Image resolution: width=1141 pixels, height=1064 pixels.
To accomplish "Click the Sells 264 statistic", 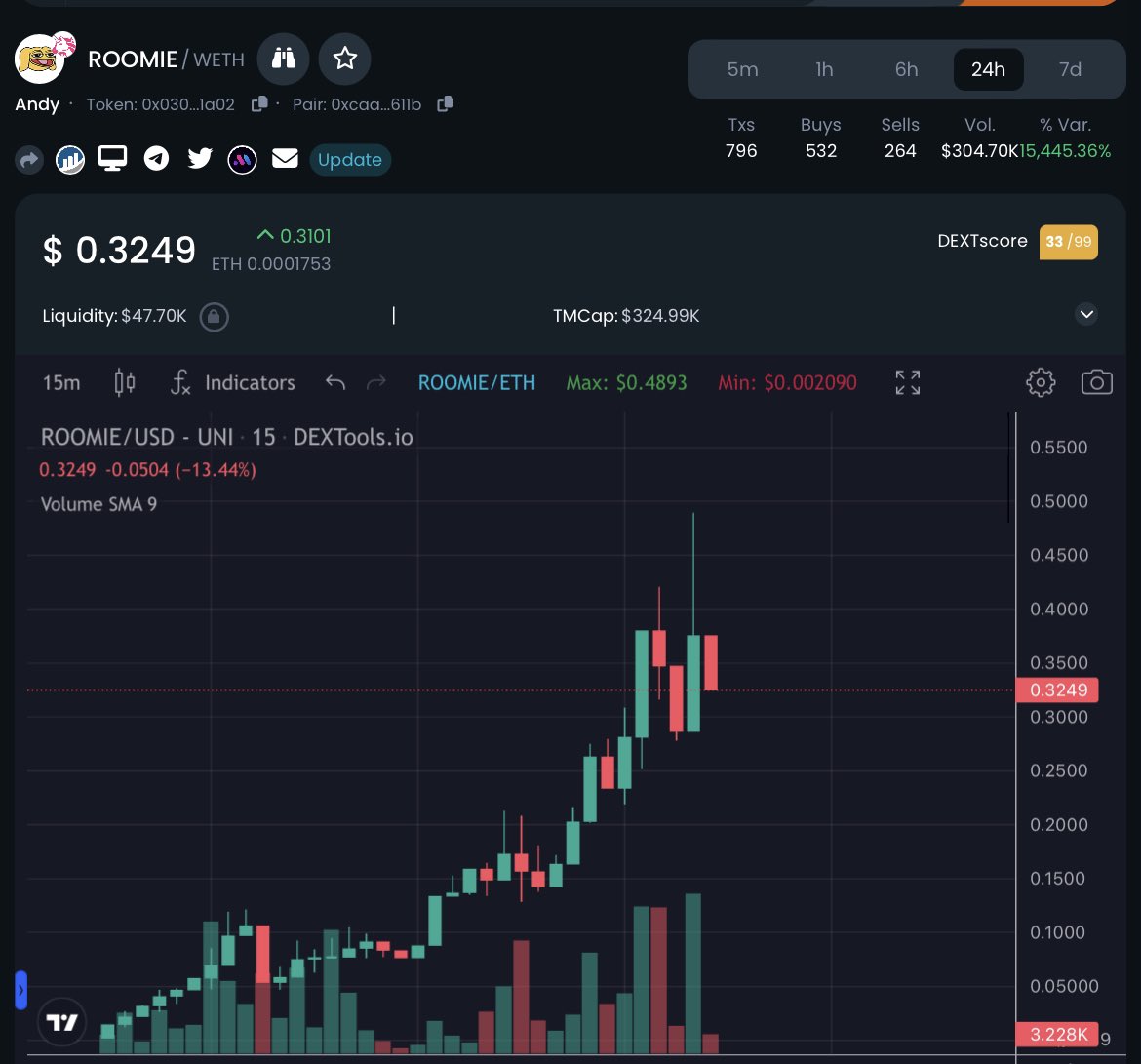I will (x=900, y=138).
